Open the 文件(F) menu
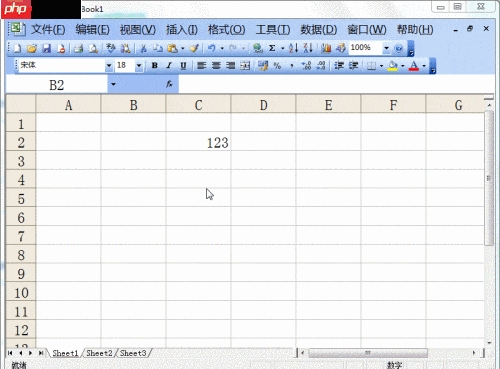 pos(48,30)
